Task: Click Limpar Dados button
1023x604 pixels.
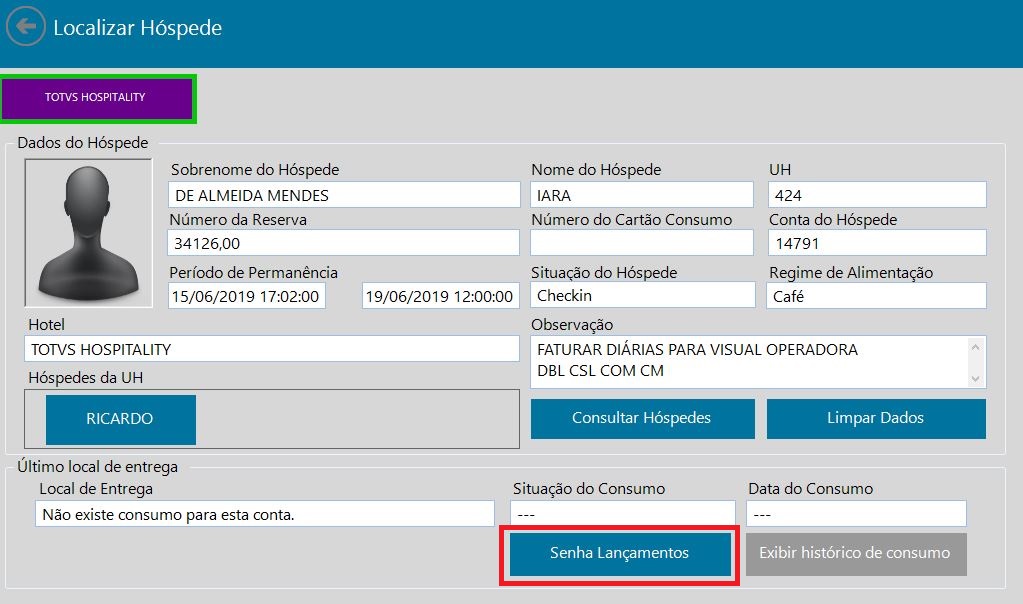Action: [x=876, y=419]
